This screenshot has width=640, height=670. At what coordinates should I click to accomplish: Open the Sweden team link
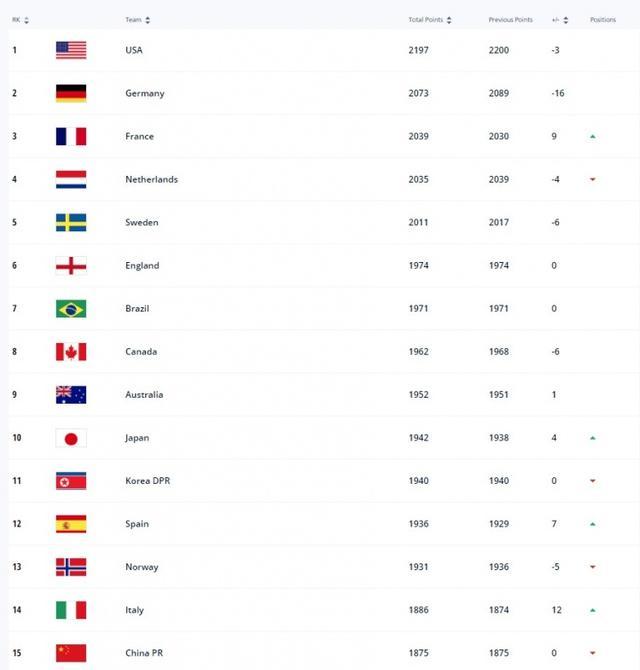(142, 222)
